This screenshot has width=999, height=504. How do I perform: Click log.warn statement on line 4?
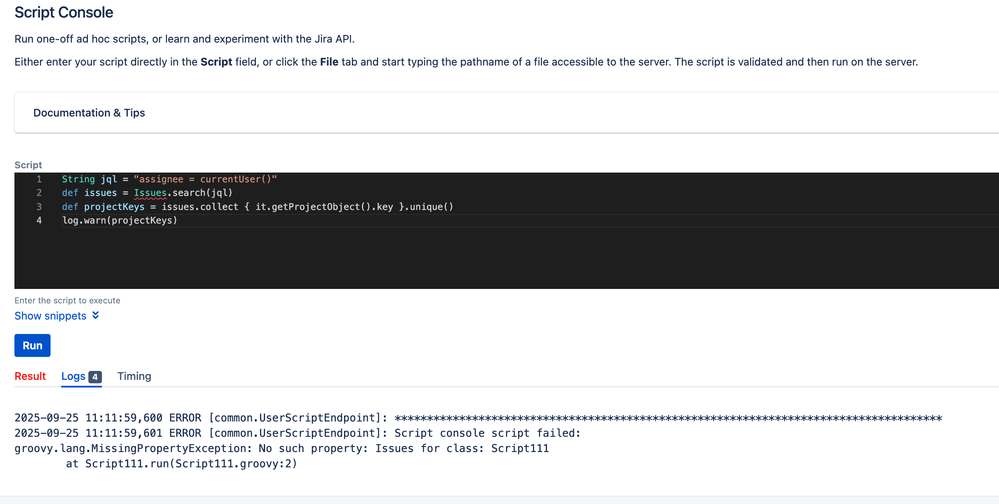pyautogui.click(x=119, y=221)
